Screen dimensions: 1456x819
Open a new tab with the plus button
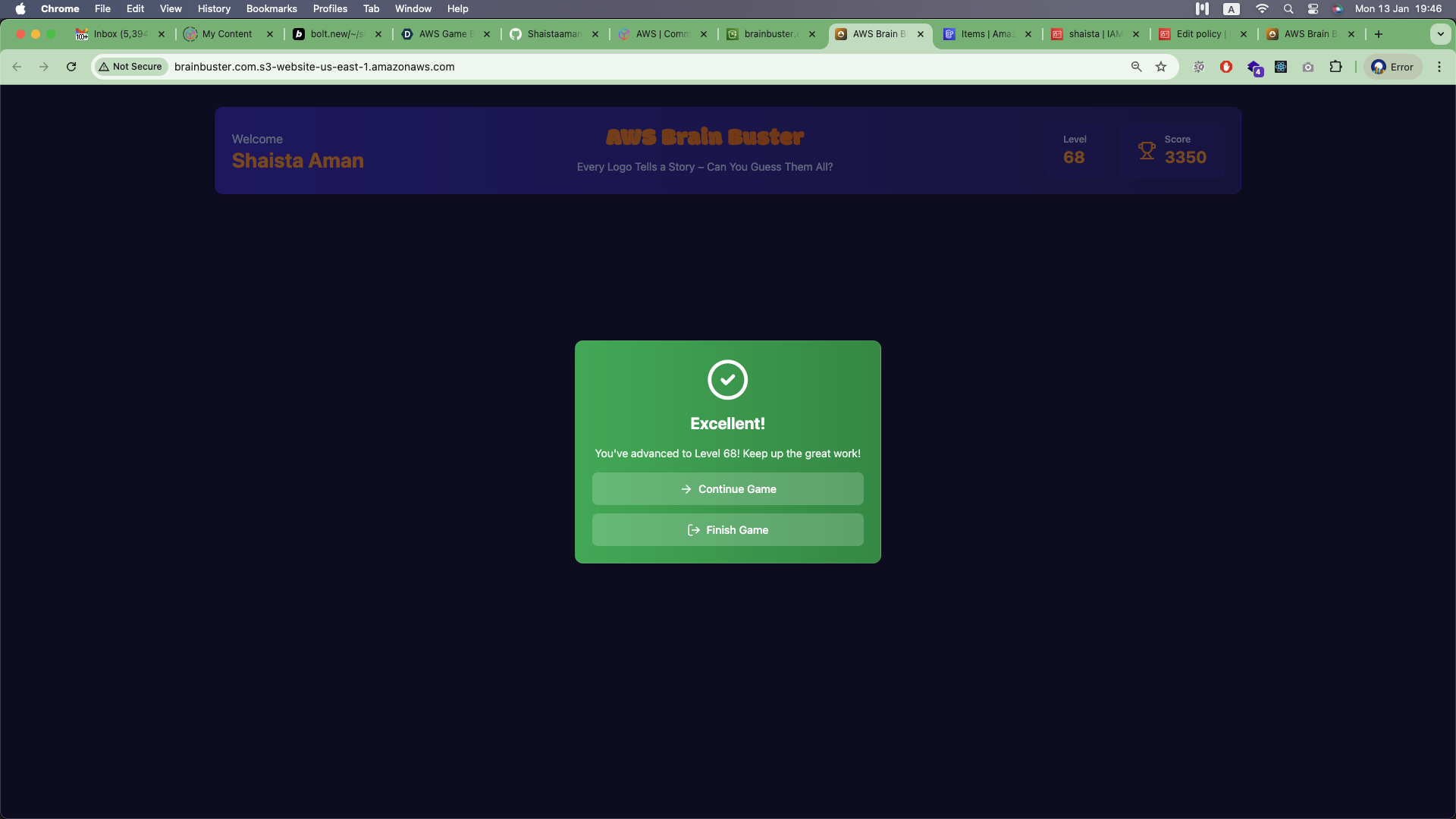(x=1378, y=34)
